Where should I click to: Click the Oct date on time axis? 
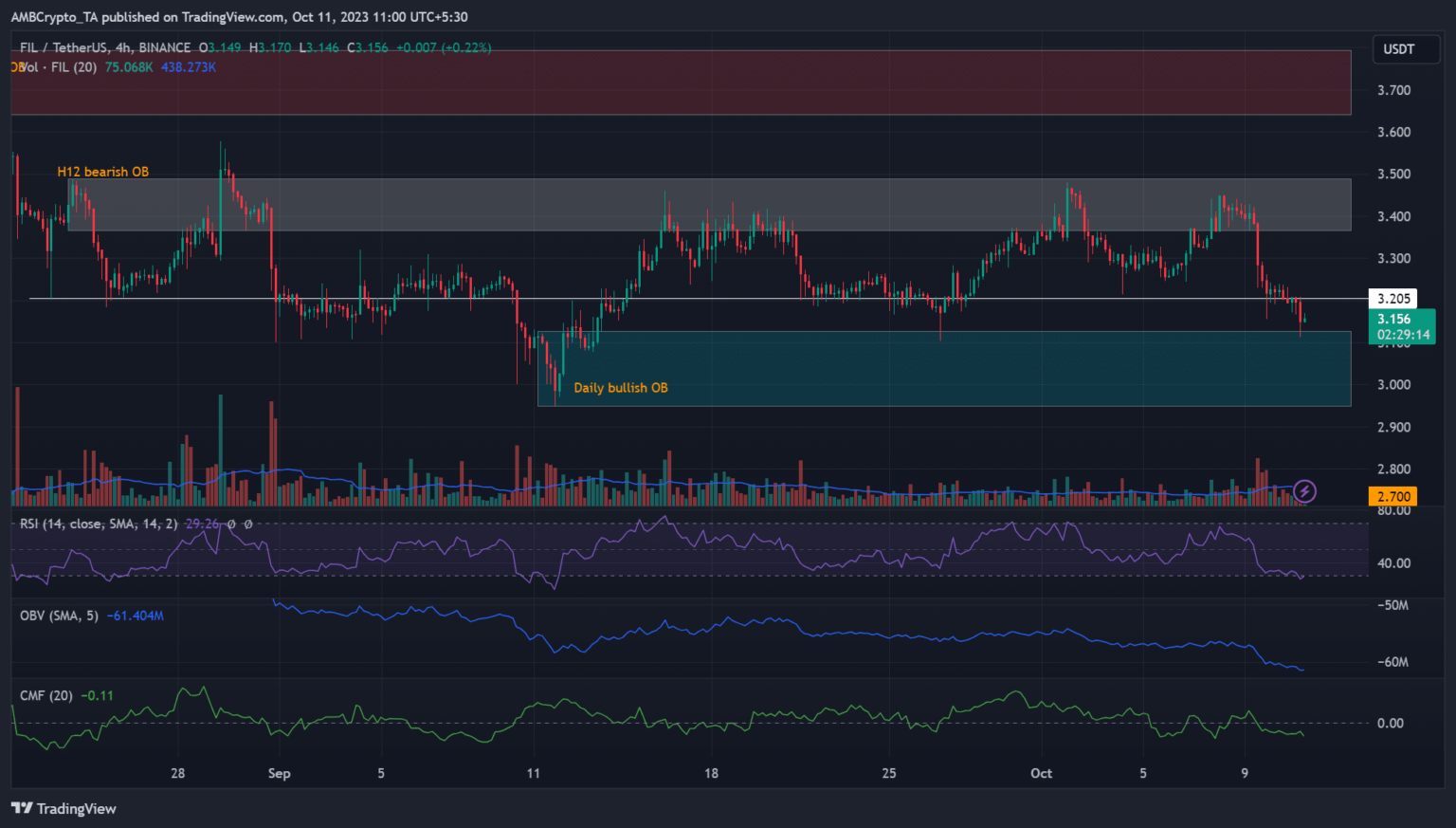(x=1041, y=773)
